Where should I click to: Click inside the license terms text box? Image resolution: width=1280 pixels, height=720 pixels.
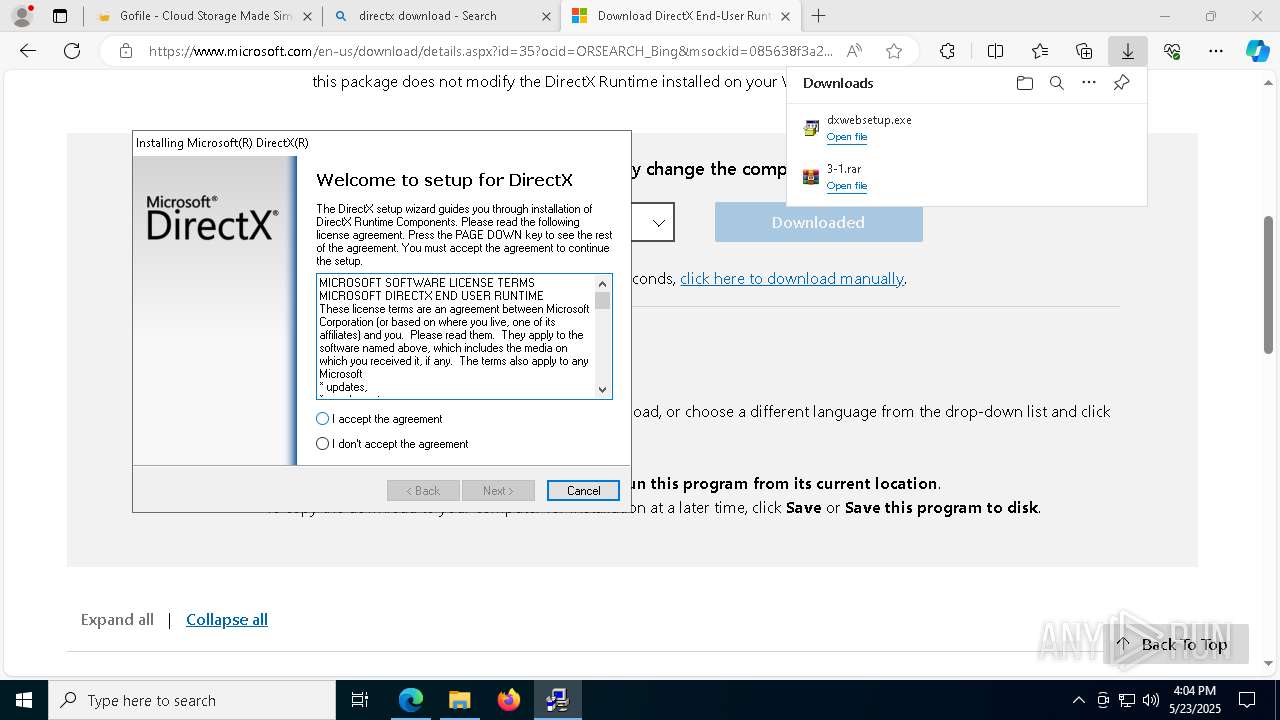456,336
